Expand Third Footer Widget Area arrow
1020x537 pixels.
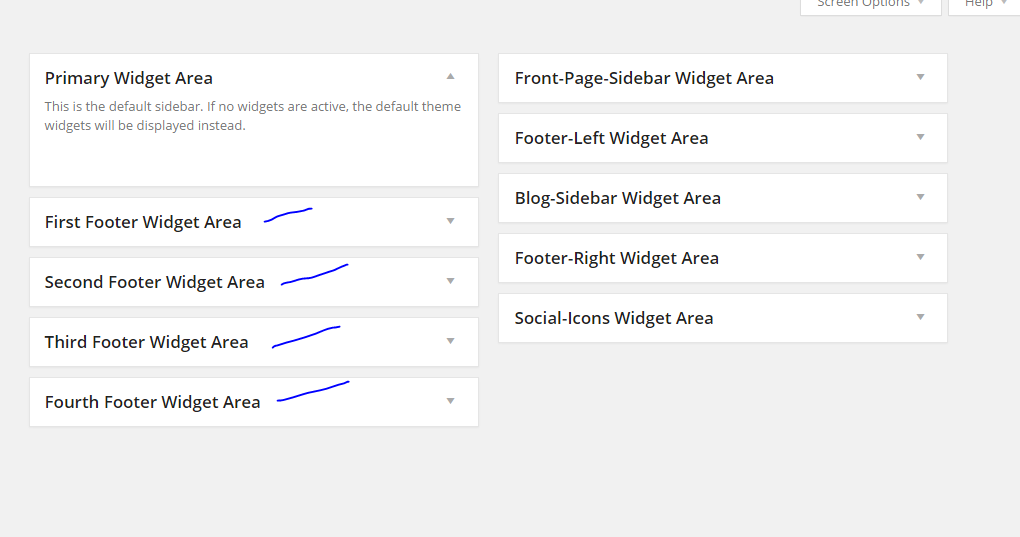[x=451, y=341]
